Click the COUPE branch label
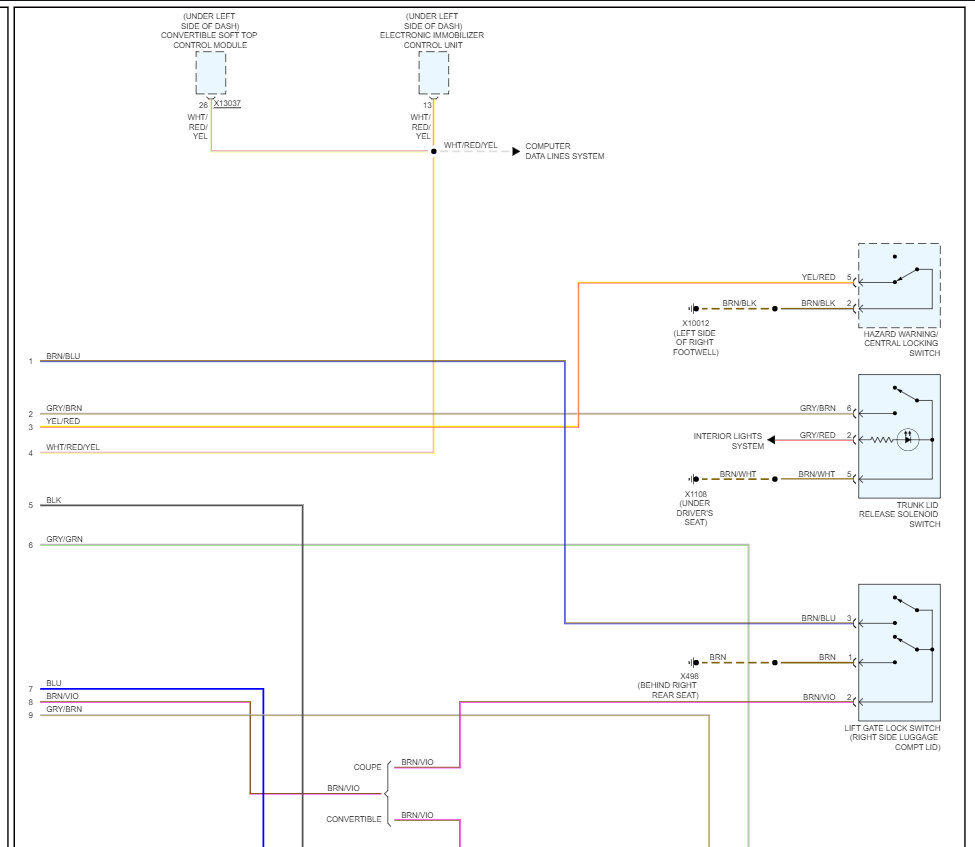This screenshot has width=975, height=847. tap(367, 767)
